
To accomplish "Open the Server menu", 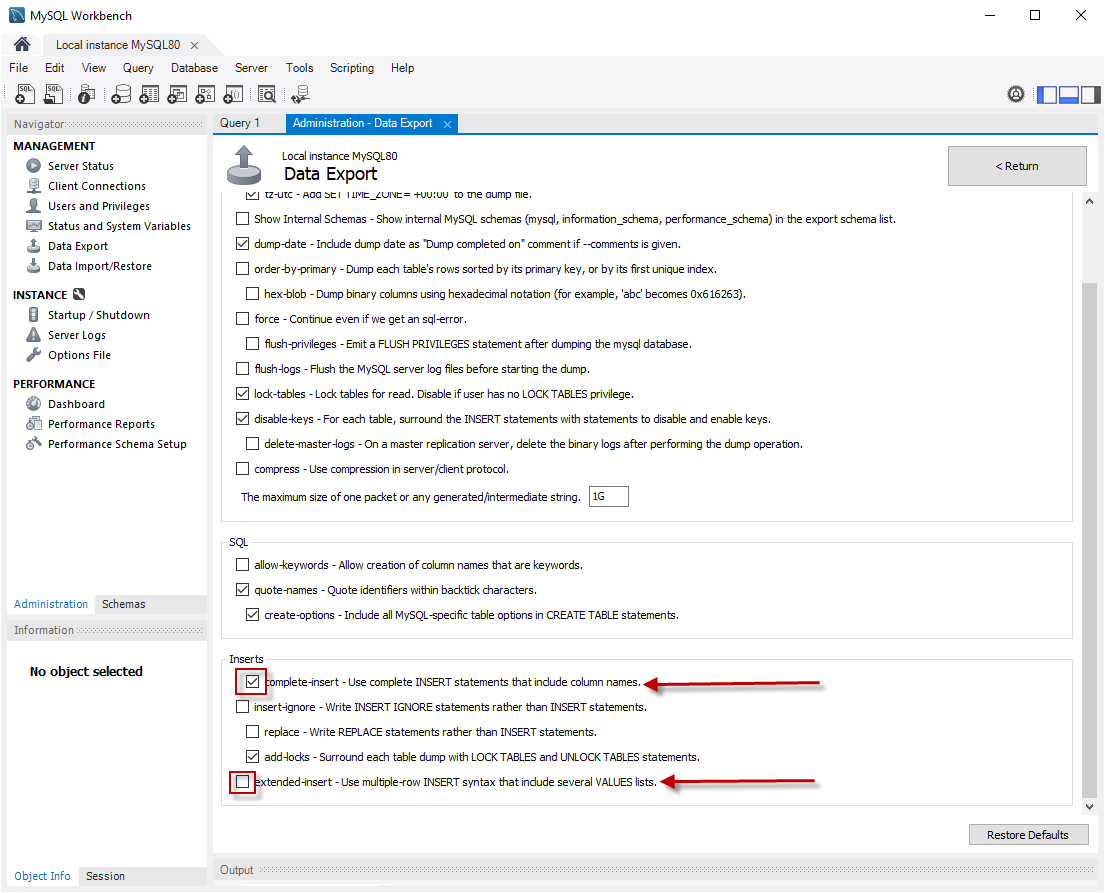I will click(252, 68).
